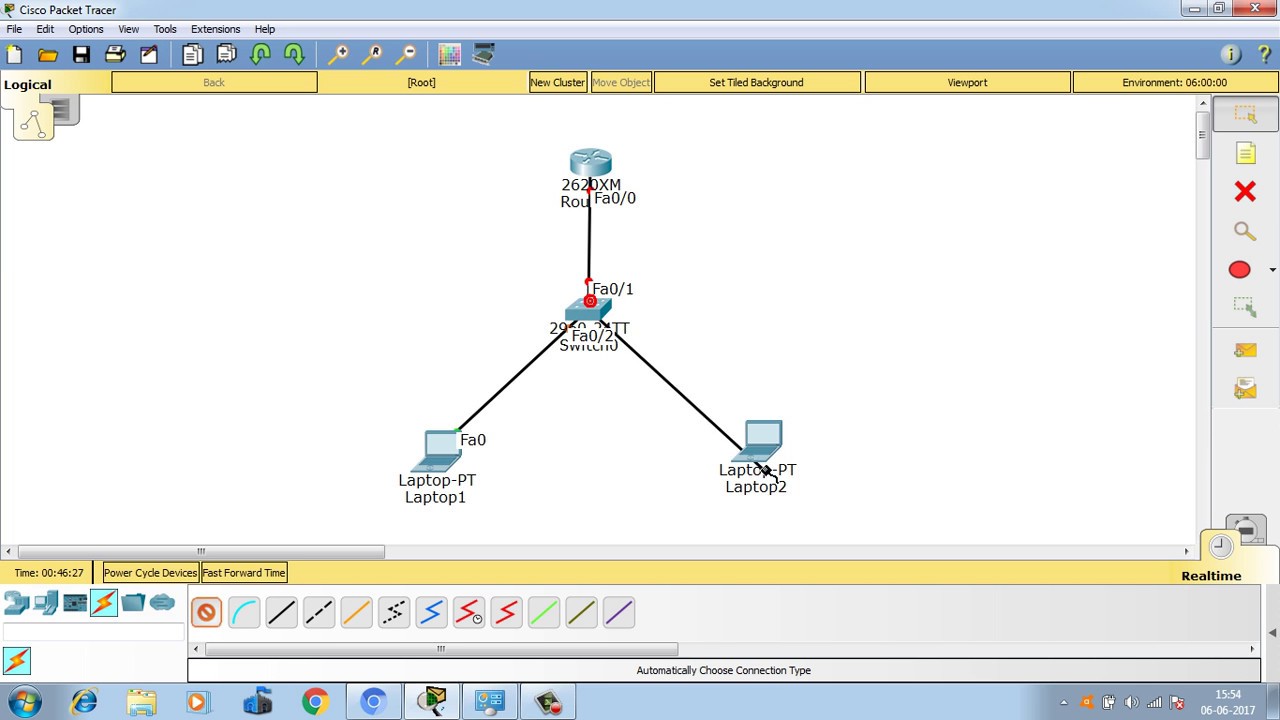1280x720 pixels.
Task: Open the View menu
Action: pyautogui.click(x=129, y=29)
